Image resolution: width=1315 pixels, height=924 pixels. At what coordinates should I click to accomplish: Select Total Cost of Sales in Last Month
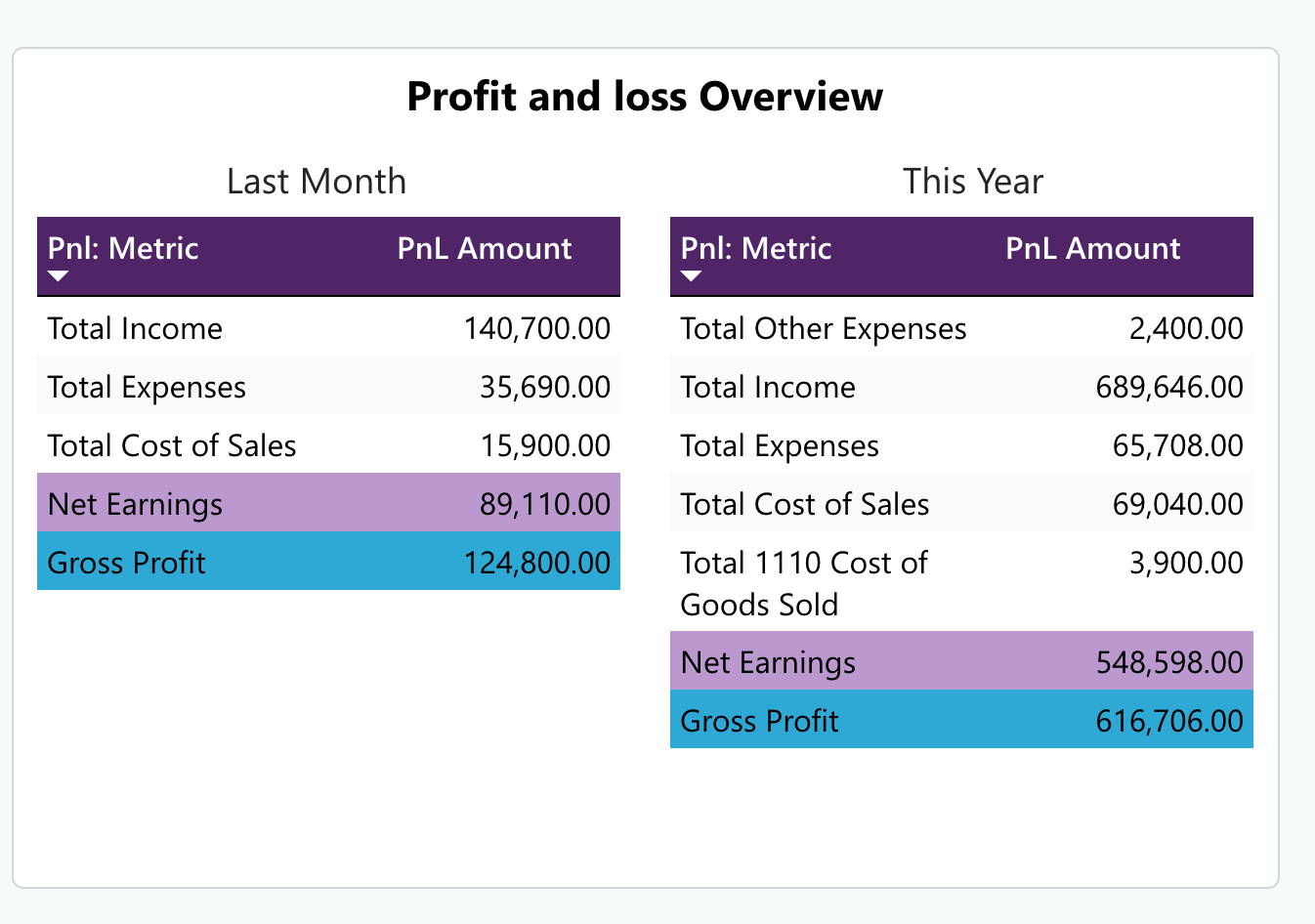(328, 444)
